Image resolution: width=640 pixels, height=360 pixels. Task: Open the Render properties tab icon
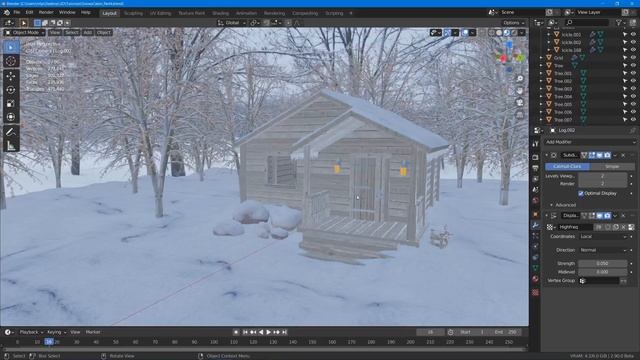click(x=536, y=157)
